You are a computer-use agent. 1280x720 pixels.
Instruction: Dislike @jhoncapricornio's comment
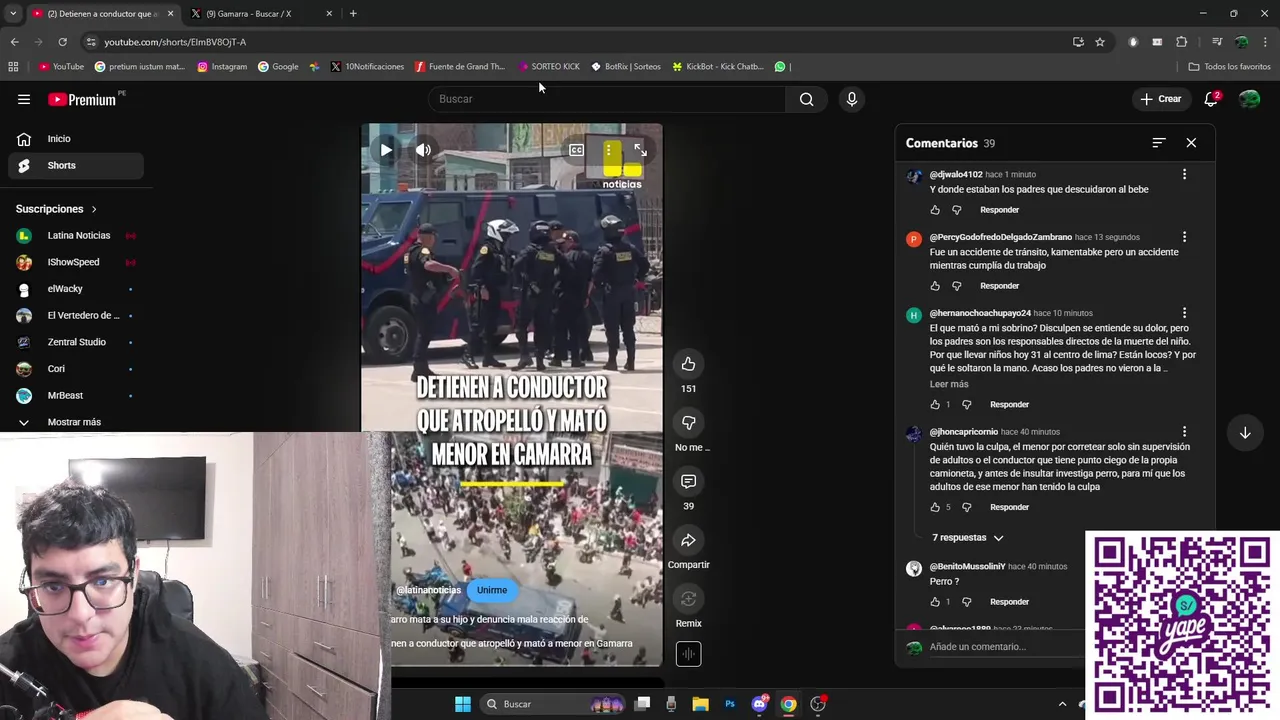click(x=967, y=507)
